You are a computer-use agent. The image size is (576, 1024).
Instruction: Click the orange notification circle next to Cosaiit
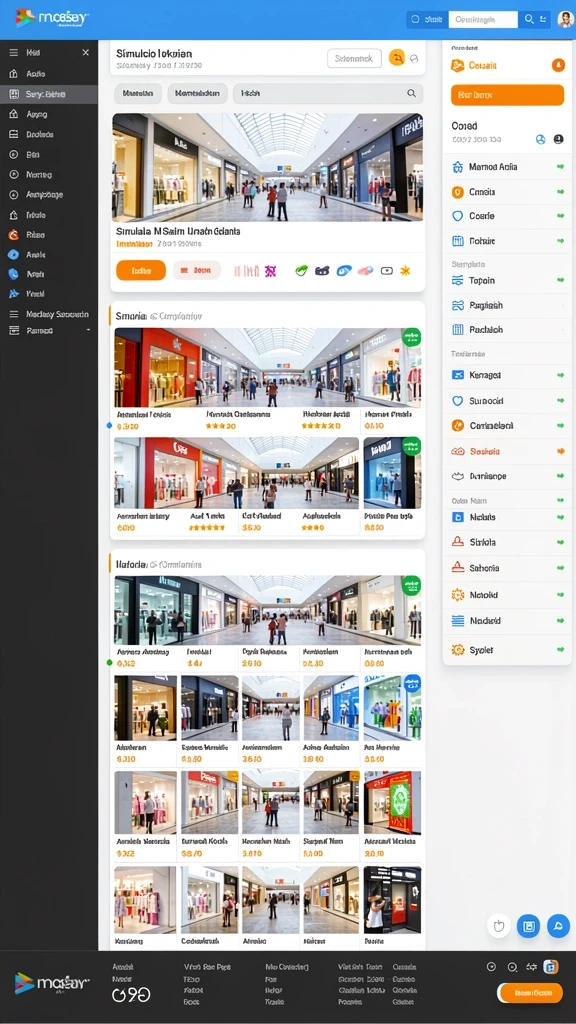(558, 65)
